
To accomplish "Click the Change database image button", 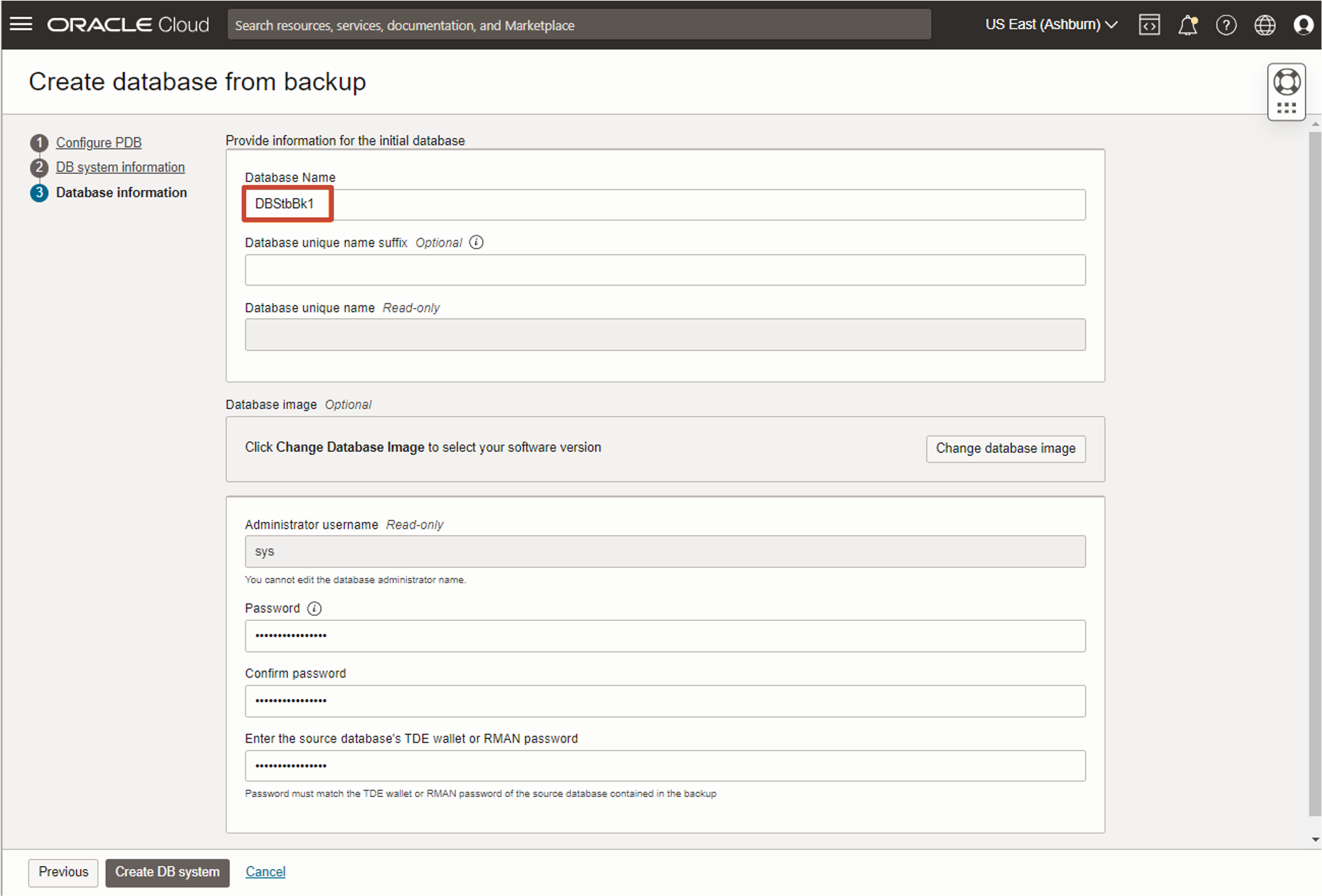I will (1005, 449).
